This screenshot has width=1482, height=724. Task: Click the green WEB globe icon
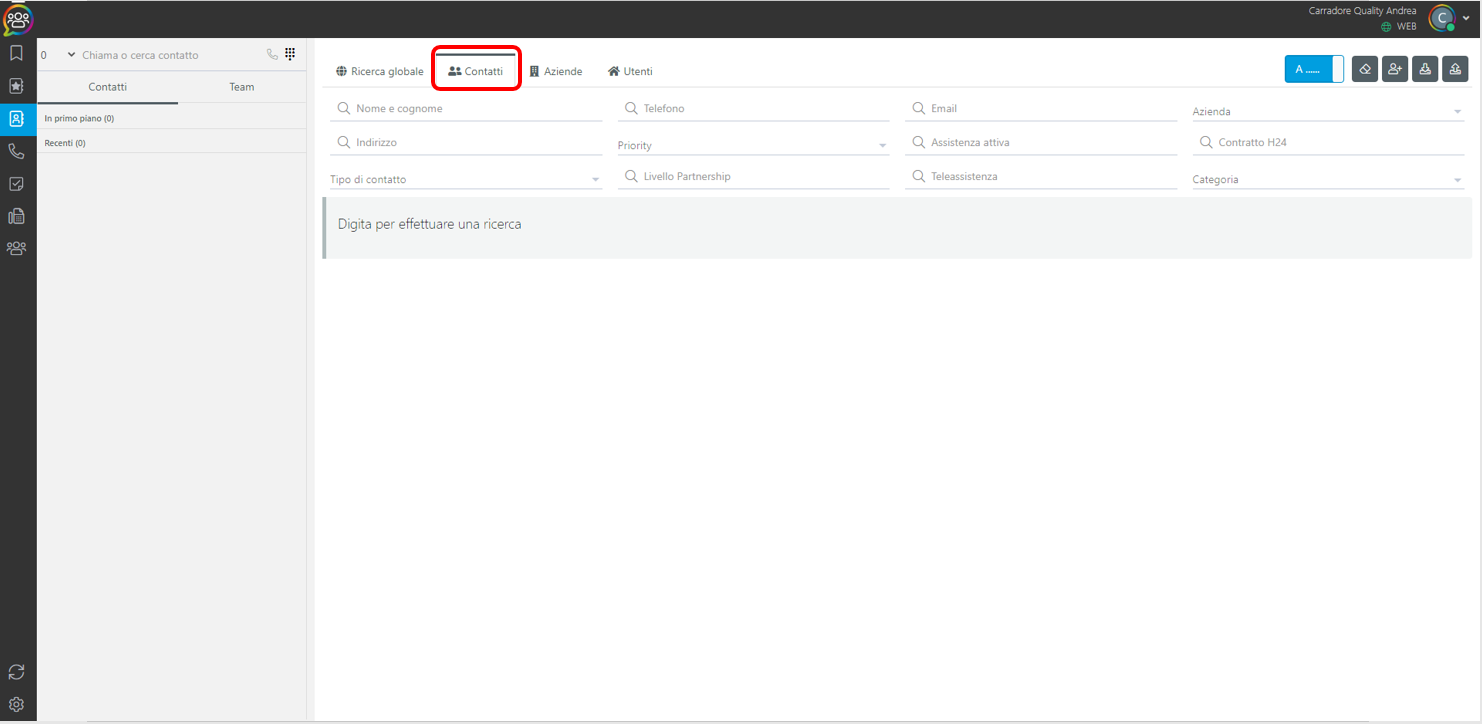click(1386, 26)
